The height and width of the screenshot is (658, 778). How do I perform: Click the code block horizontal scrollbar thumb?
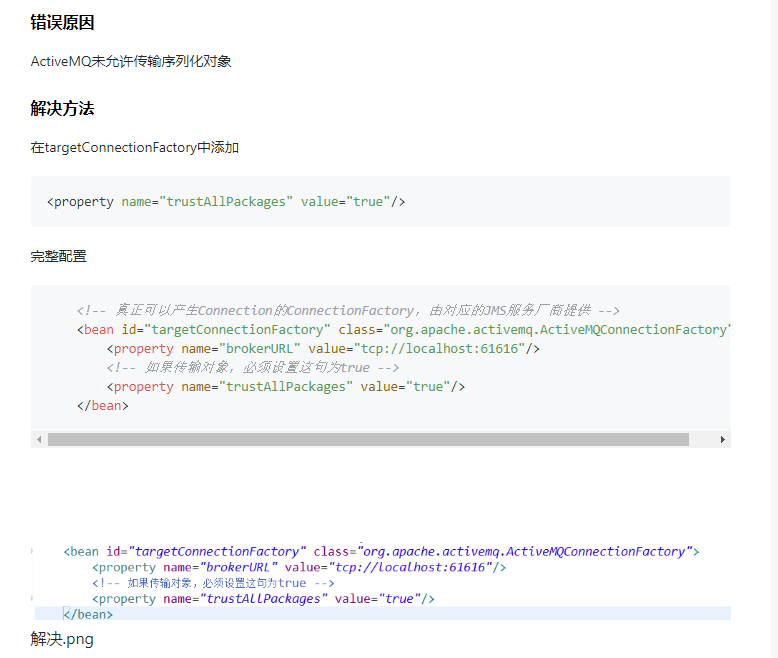point(368,439)
